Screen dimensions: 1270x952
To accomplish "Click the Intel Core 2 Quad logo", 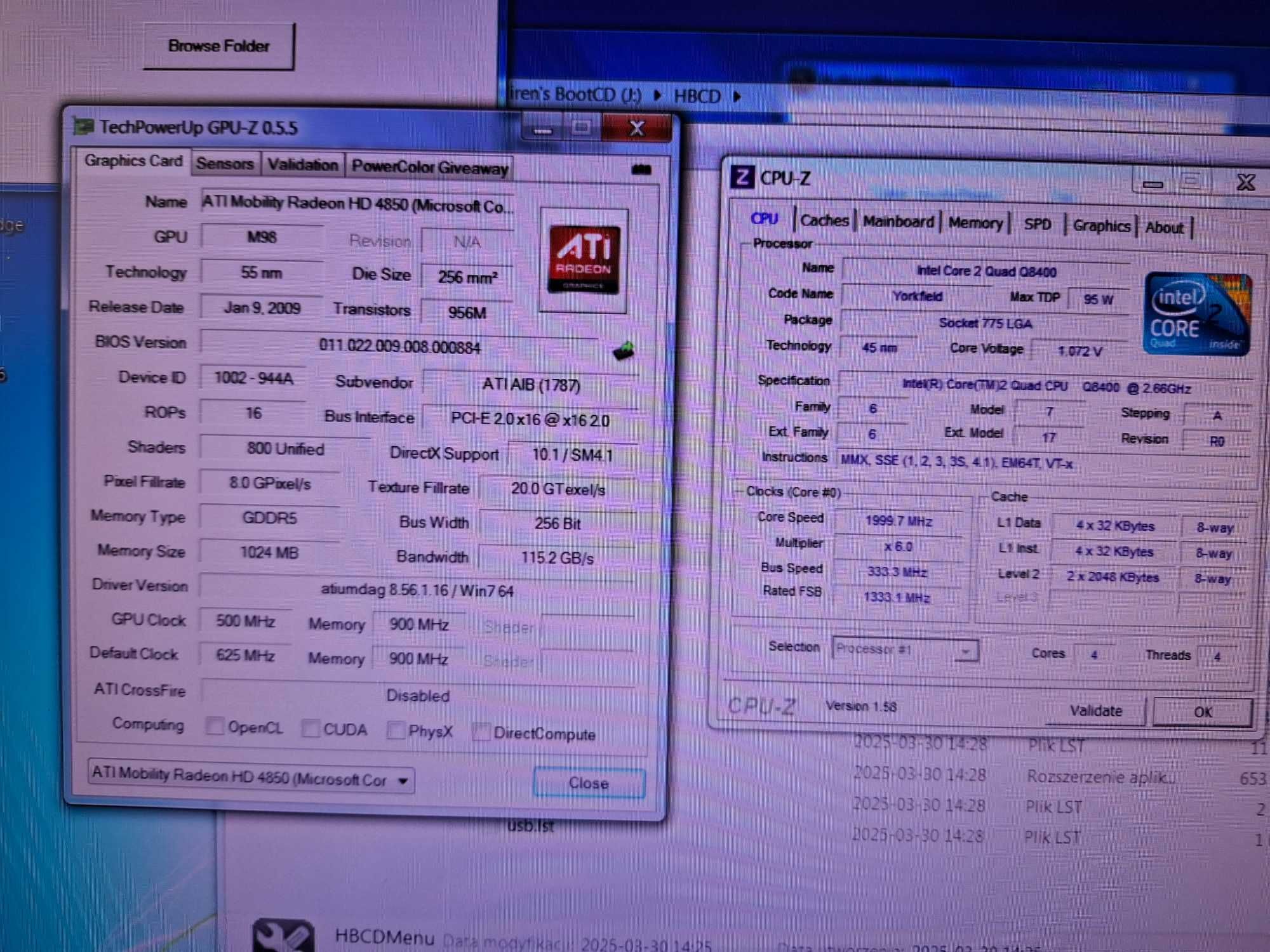I will pos(1198,314).
